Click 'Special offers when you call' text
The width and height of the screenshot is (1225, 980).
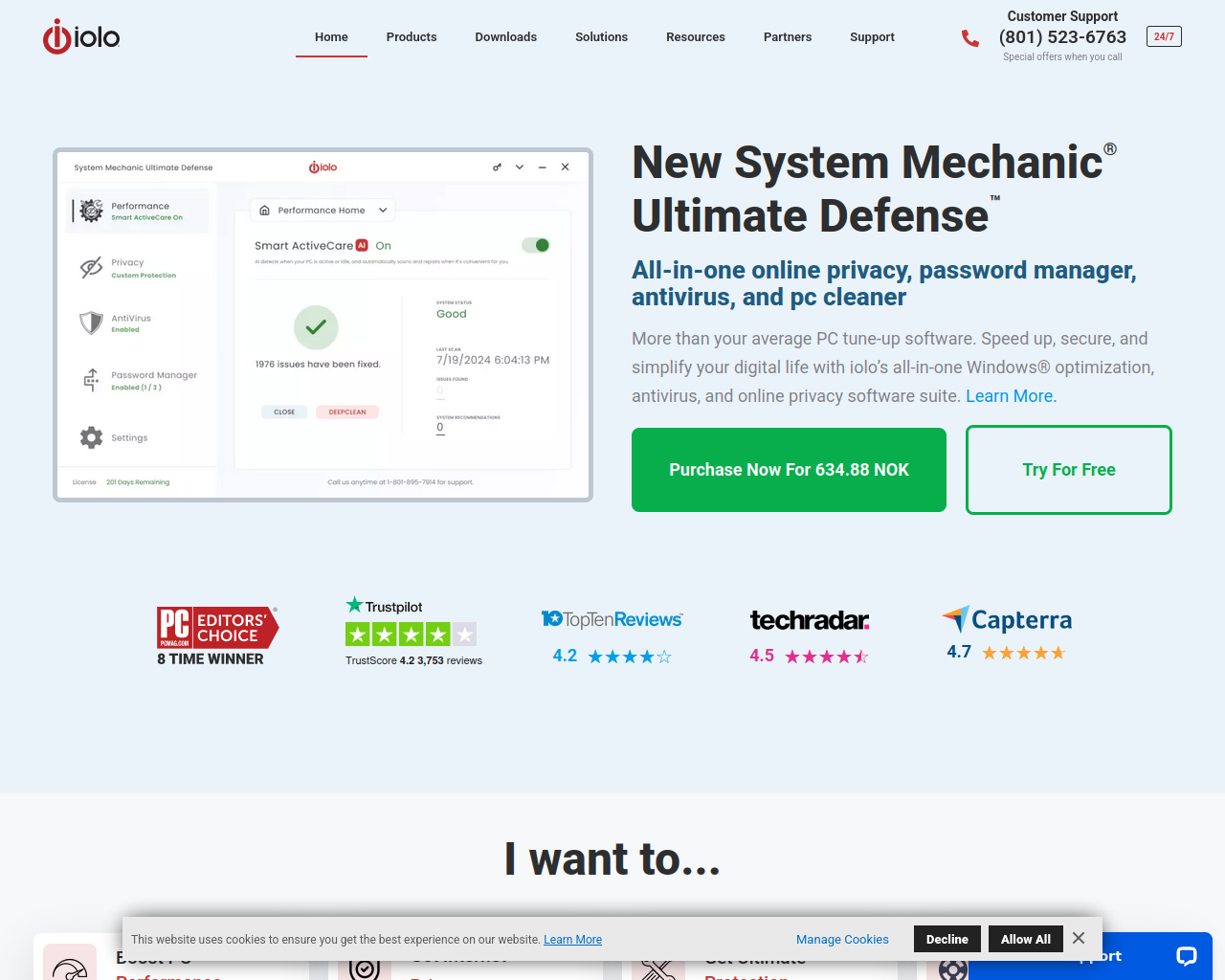click(x=1062, y=57)
